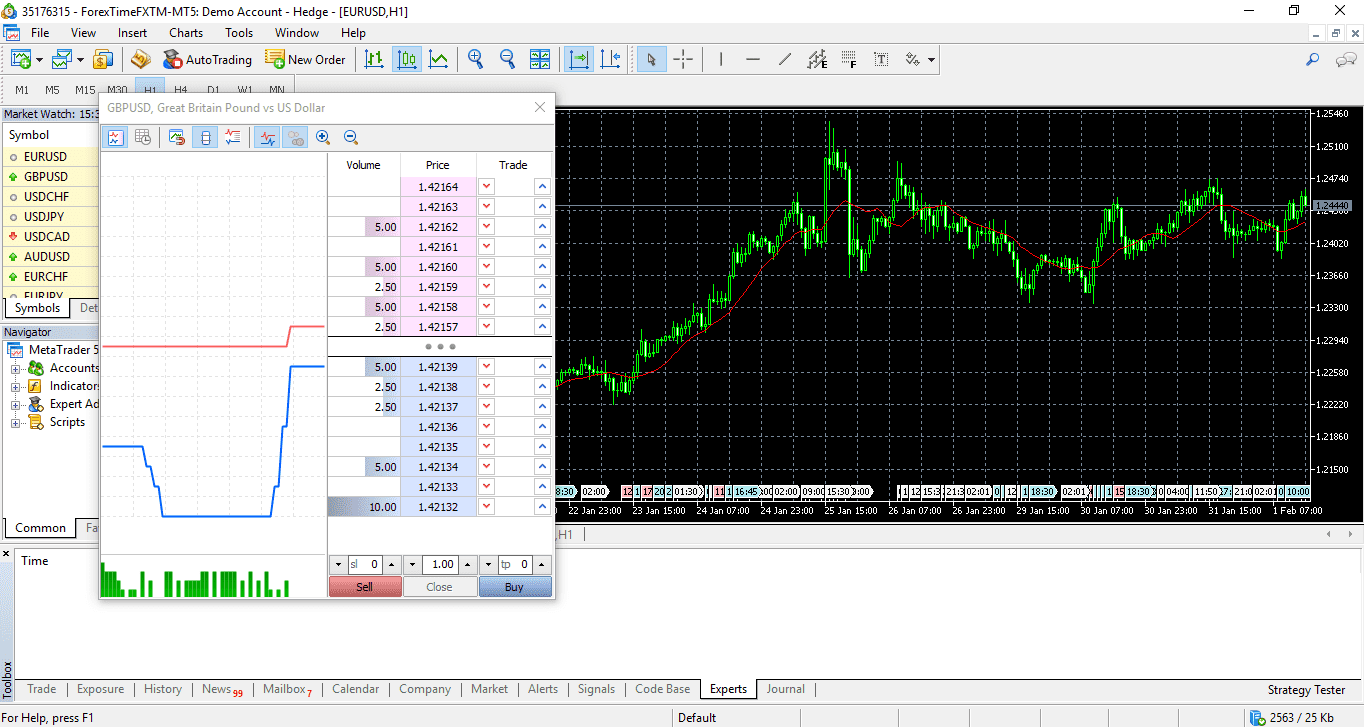Draw a trendline with the trendline tool
The image size is (1364, 727).
tap(785, 60)
